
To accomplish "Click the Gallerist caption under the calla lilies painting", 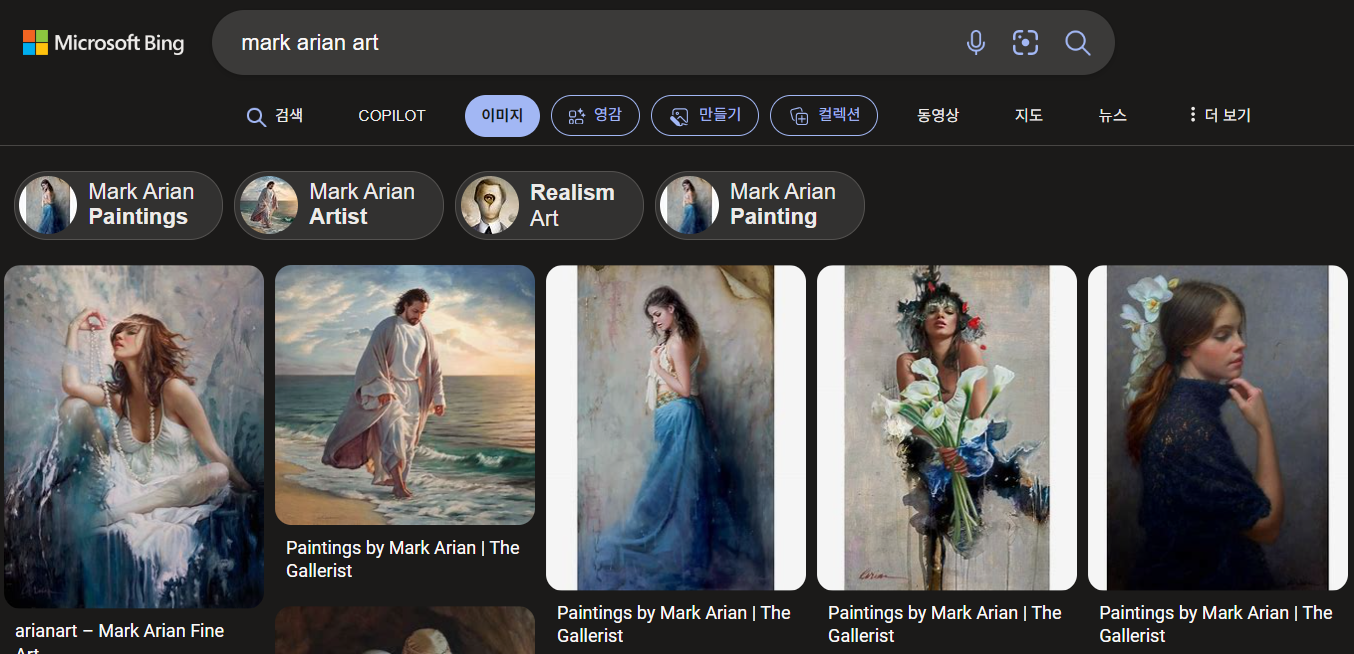I will 945,624.
